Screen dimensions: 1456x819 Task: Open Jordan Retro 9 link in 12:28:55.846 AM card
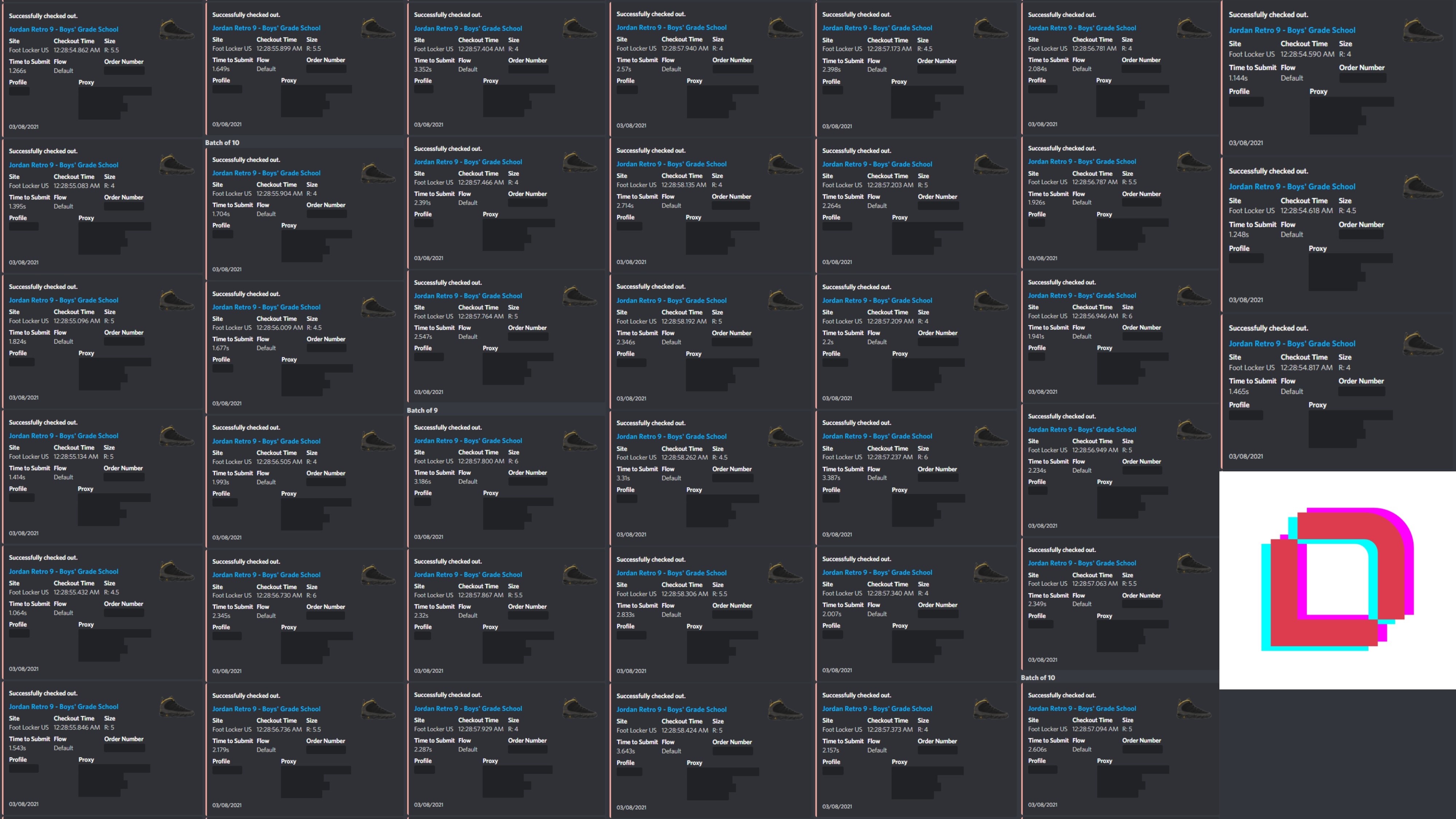(x=63, y=707)
